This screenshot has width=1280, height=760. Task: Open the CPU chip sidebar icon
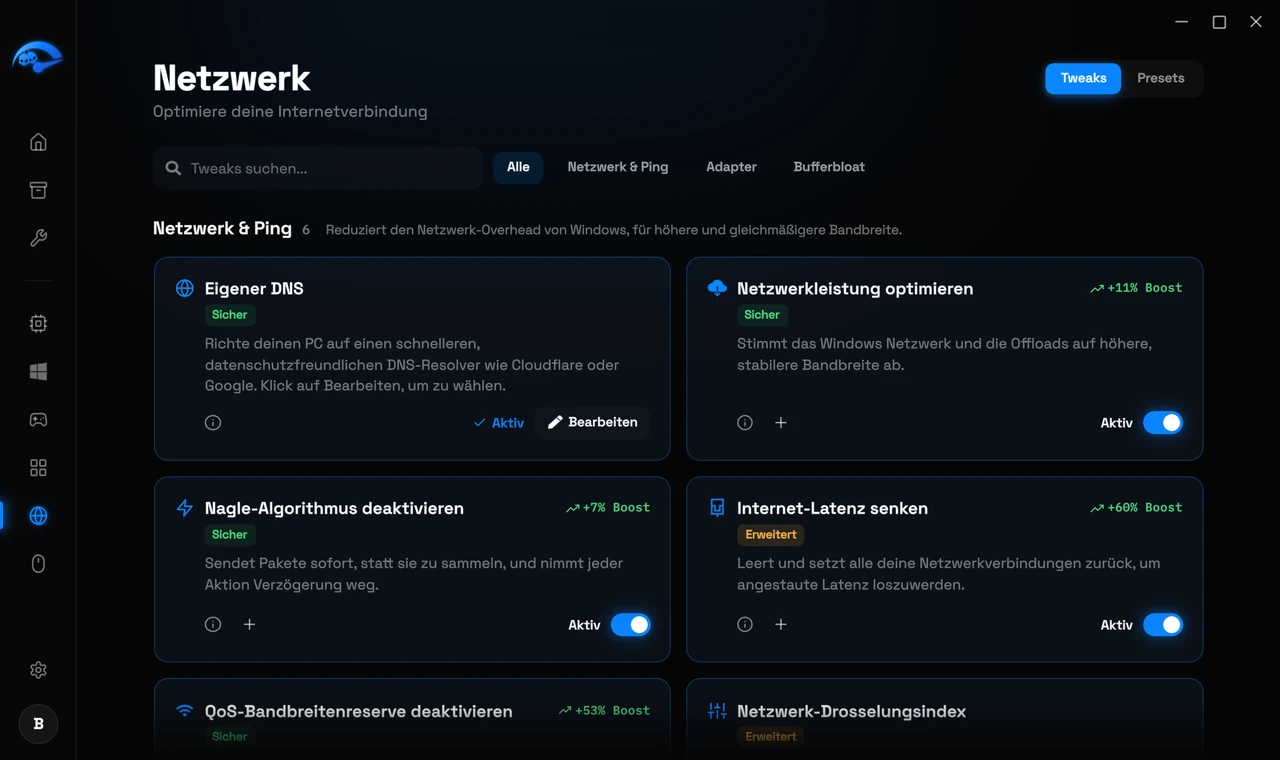click(38, 323)
